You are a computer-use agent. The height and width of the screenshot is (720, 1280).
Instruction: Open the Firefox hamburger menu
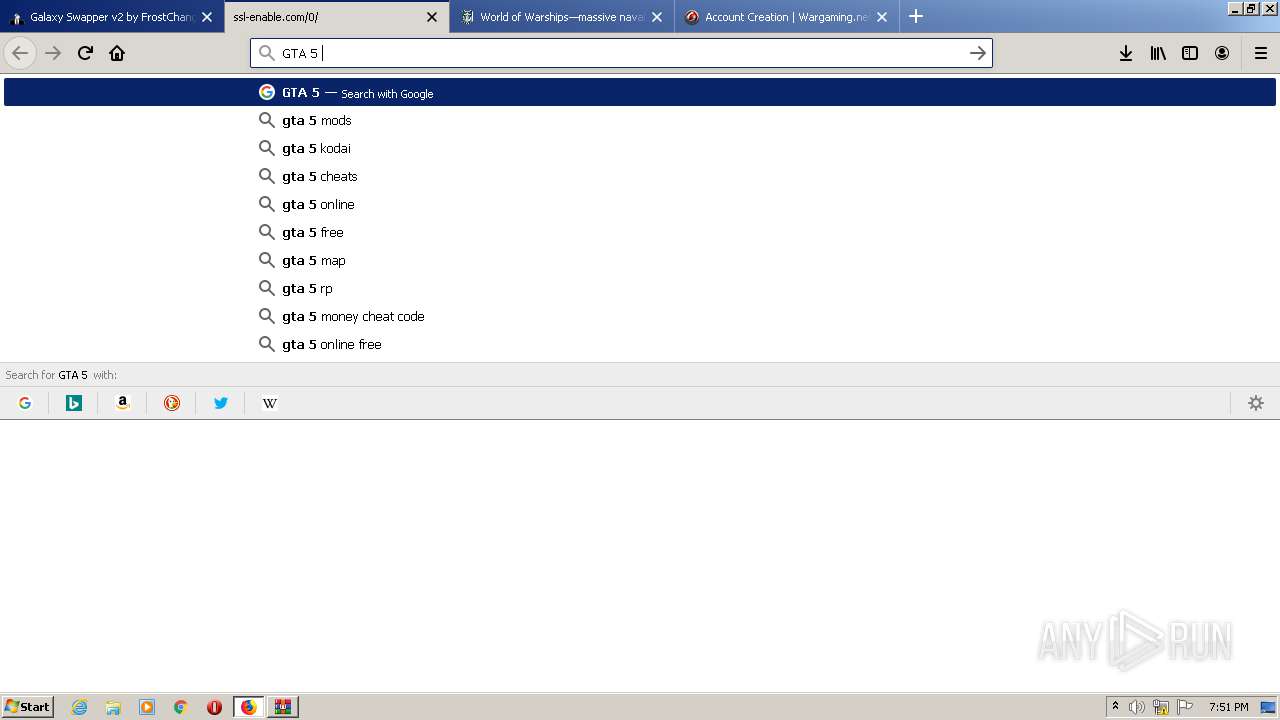point(1261,53)
